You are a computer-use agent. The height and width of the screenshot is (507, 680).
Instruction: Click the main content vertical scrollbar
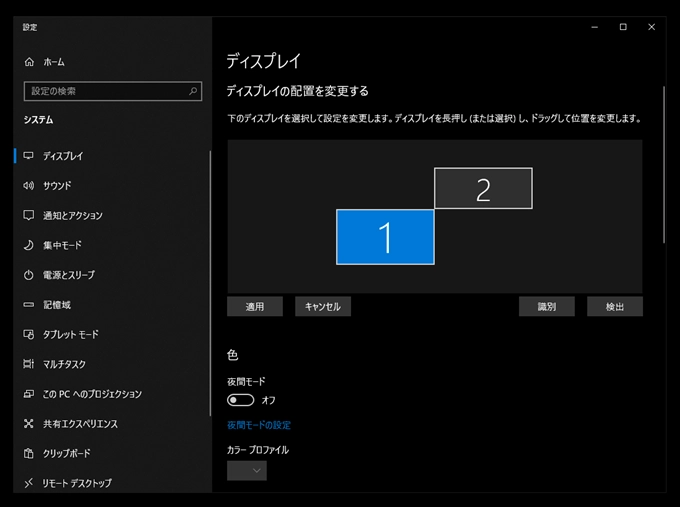click(664, 165)
